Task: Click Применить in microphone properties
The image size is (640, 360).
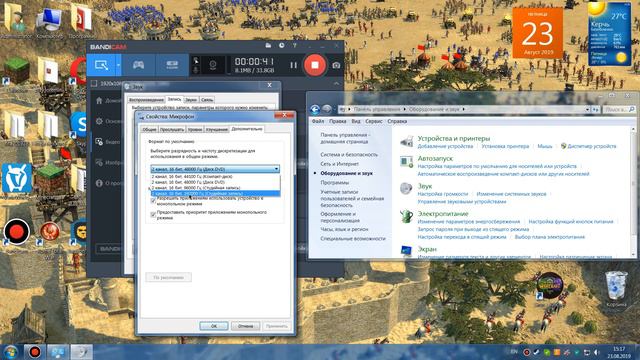Action: coord(277,326)
